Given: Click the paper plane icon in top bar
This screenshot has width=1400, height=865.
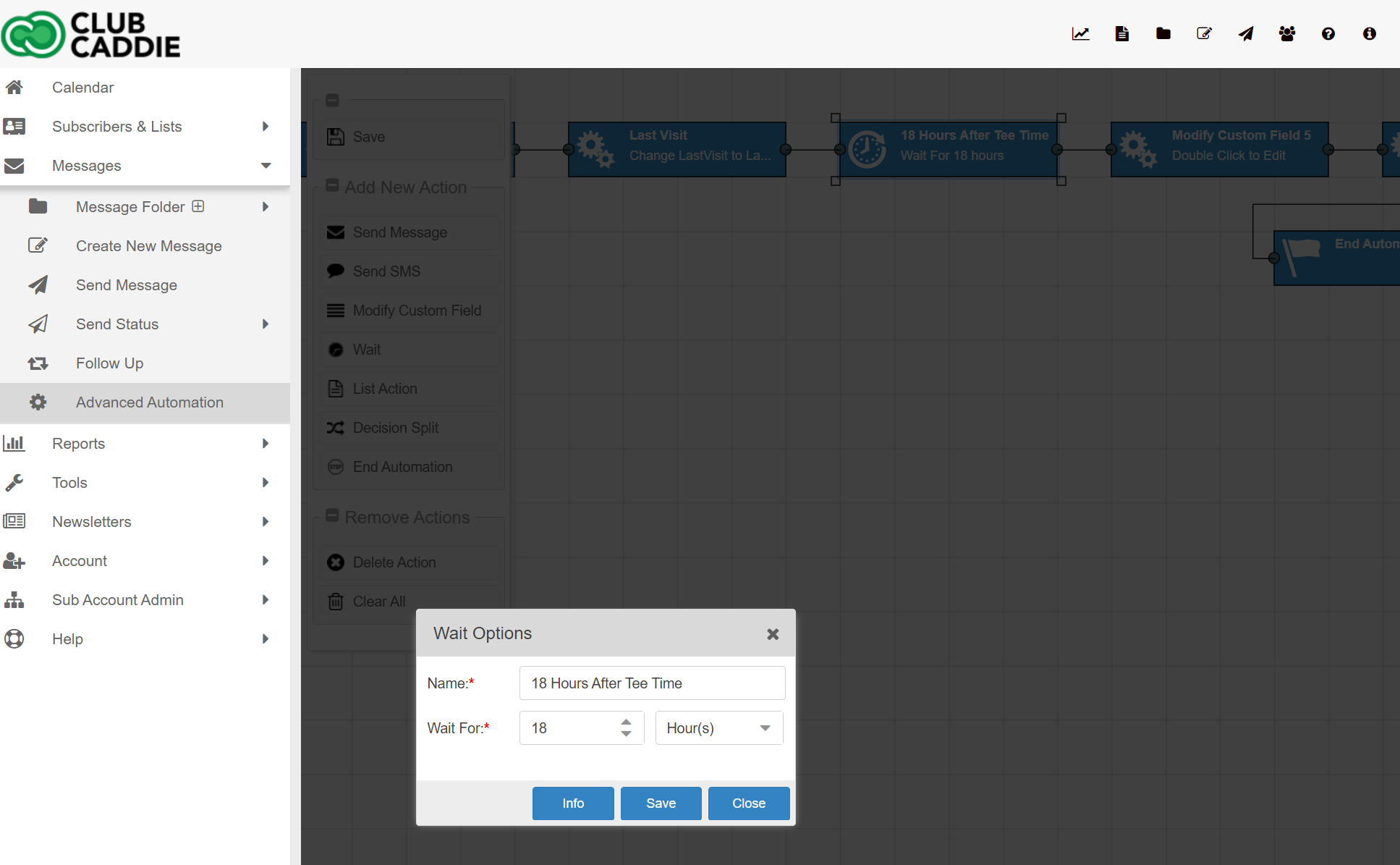Looking at the screenshot, I should click(1245, 34).
